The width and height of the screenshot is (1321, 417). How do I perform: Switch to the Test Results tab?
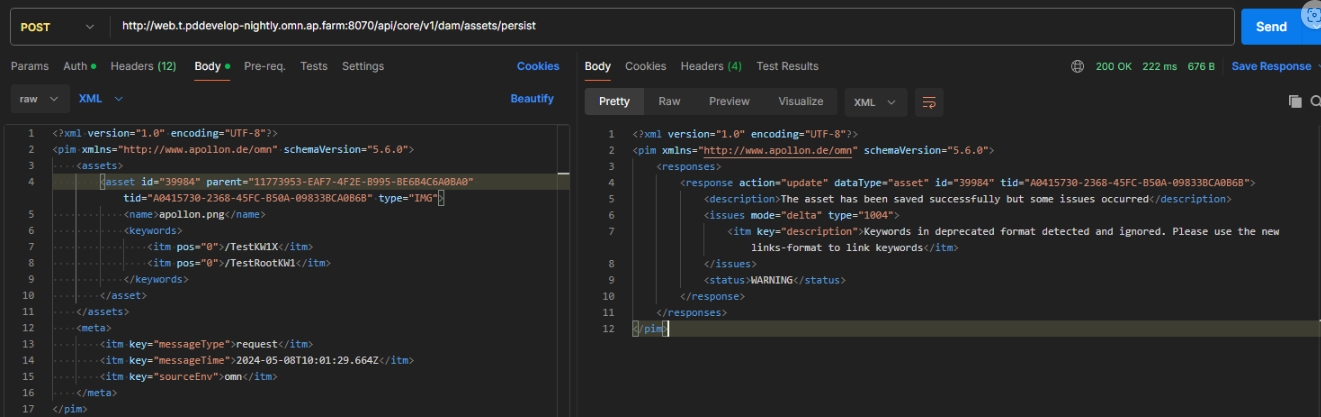tap(787, 67)
